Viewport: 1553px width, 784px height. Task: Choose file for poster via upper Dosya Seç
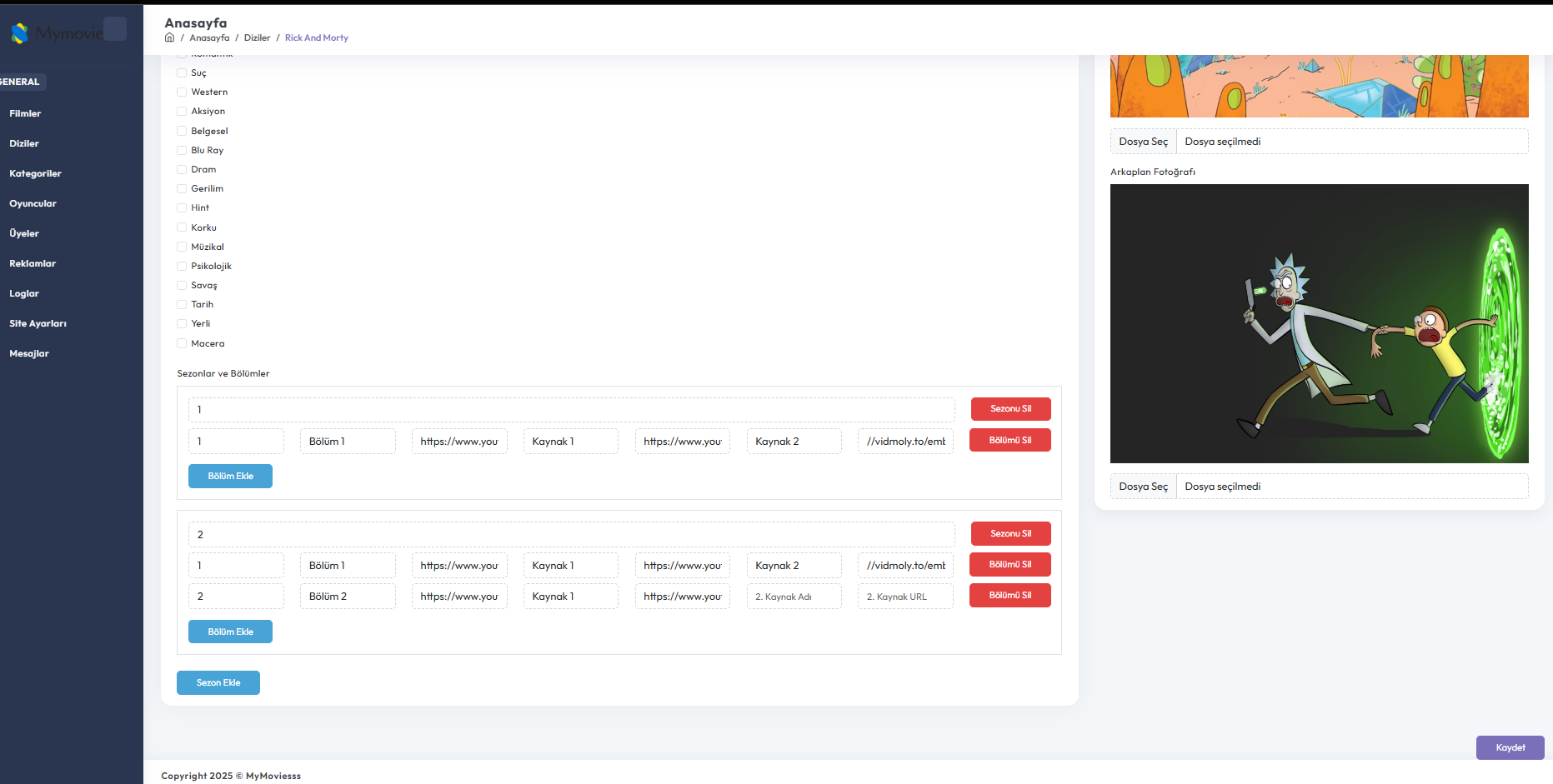[x=1144, y=142]
